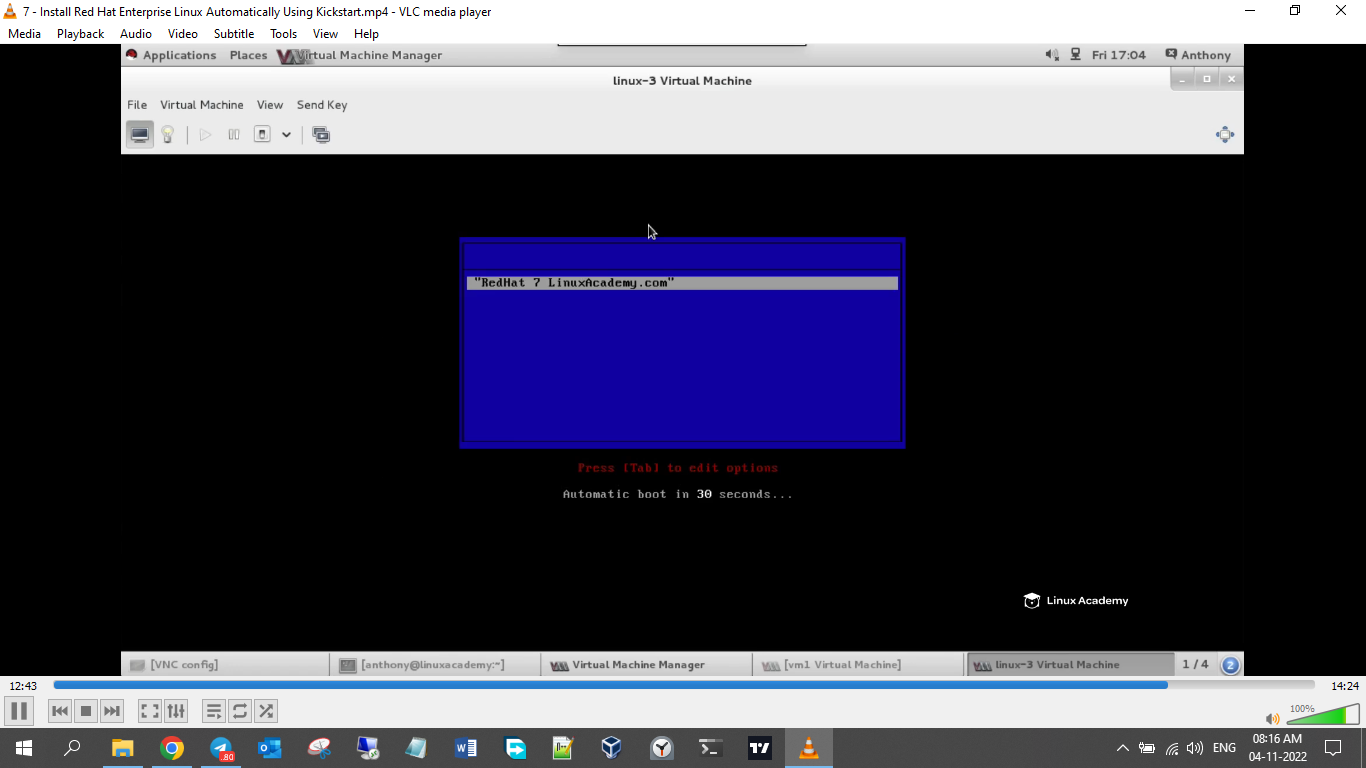Click the blue notification badge icon
This screenshot has width=1366, height=768.
click(x=1230, y=664)
